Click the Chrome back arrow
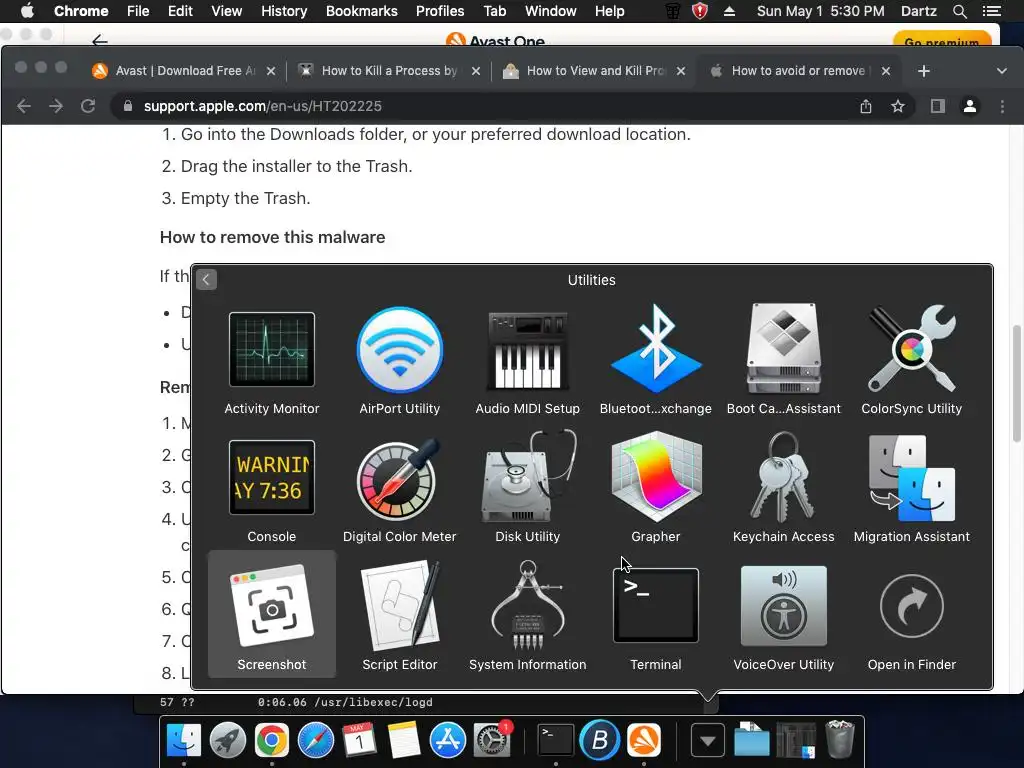1024x768 pixels. click(x=24, y=106)
